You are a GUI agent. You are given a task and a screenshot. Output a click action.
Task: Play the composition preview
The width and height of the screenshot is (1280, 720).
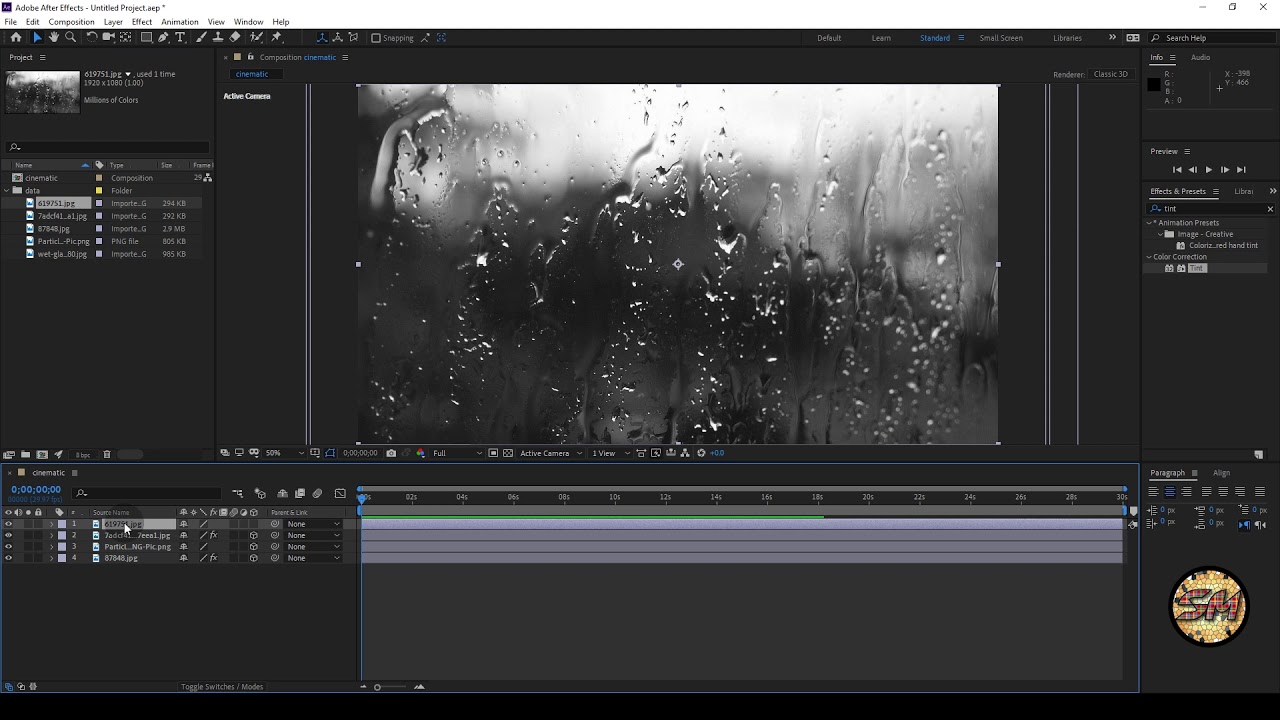click(x=1208, y=170)
